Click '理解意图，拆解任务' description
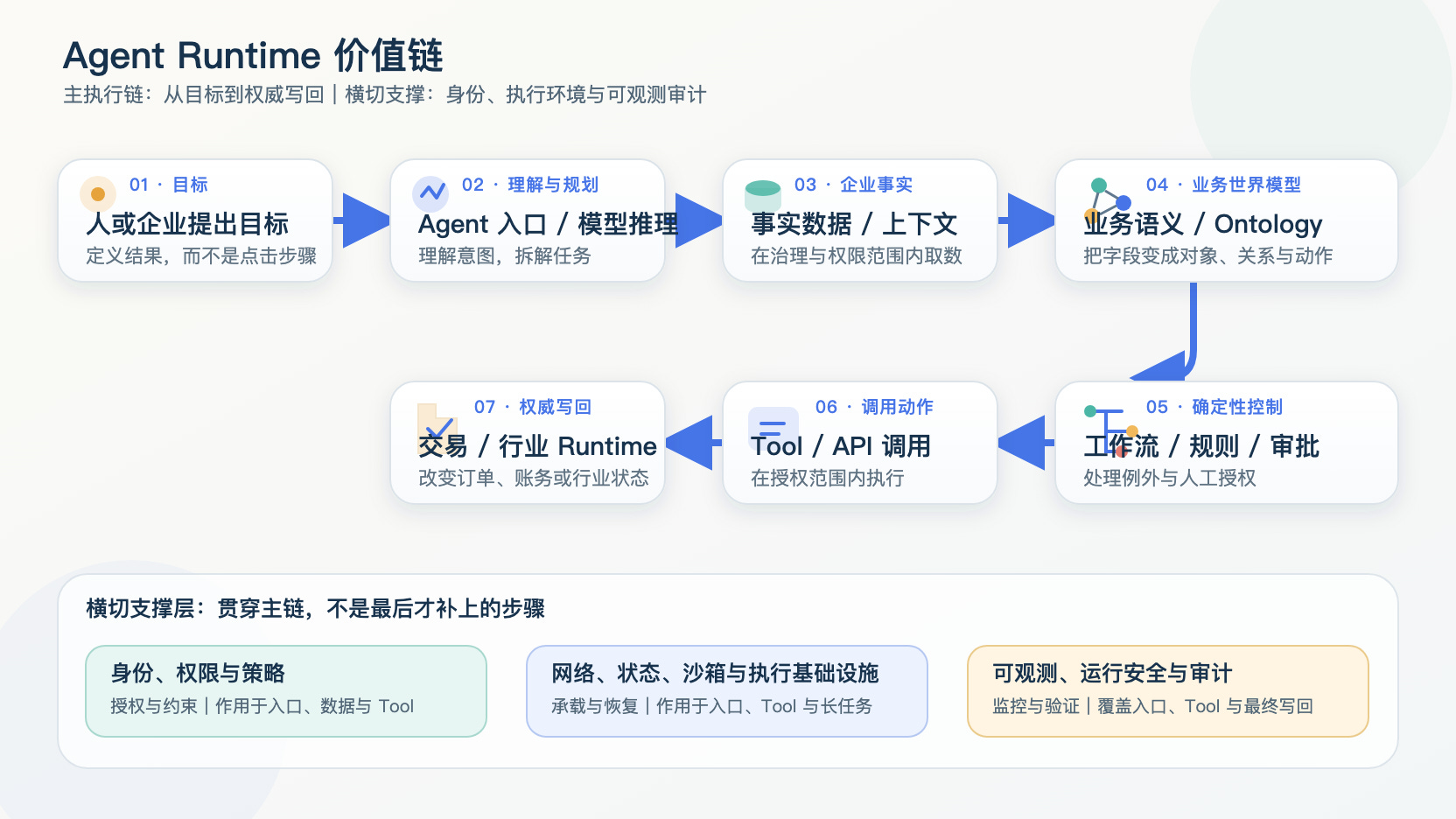The width and height of the screenshot is (1456, 819). pos(505,255)
